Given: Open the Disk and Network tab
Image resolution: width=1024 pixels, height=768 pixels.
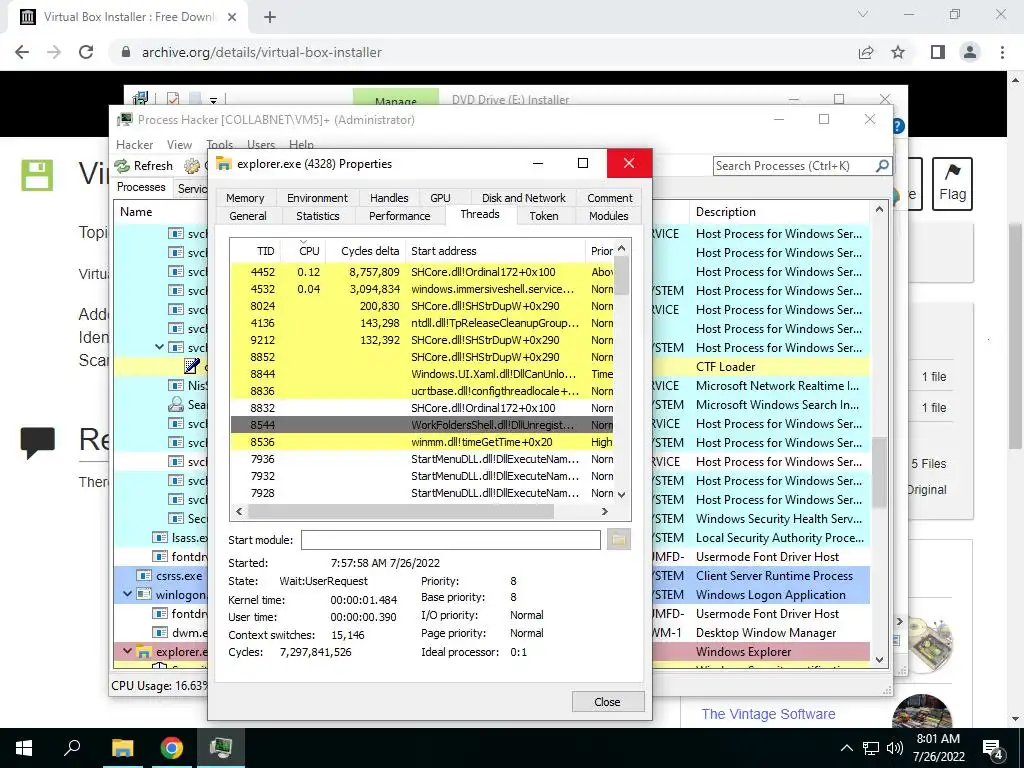Looking at the screenshot, I should [x=524, y=198].
